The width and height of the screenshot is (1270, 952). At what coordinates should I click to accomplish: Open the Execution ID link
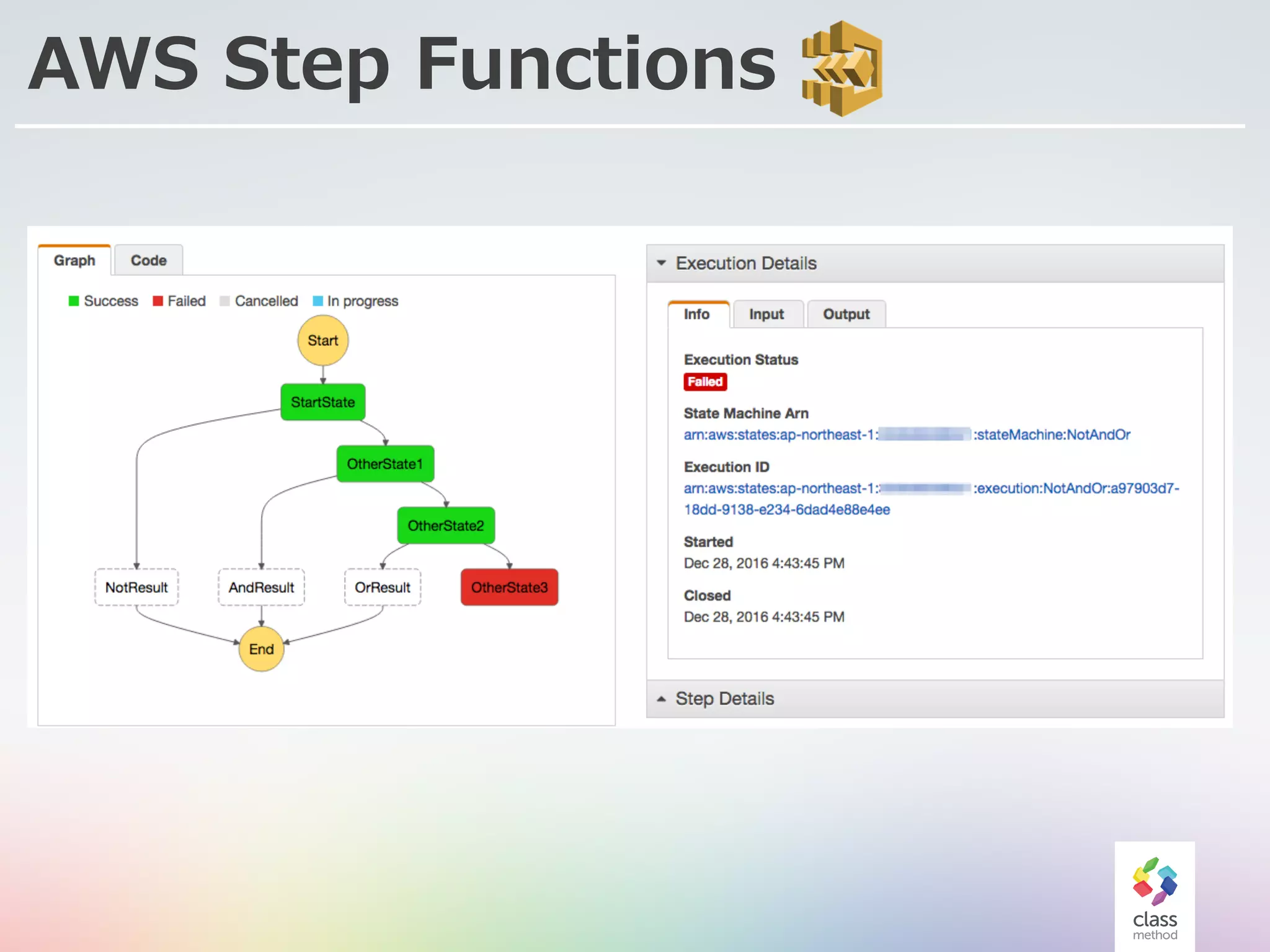pos(931,499)
